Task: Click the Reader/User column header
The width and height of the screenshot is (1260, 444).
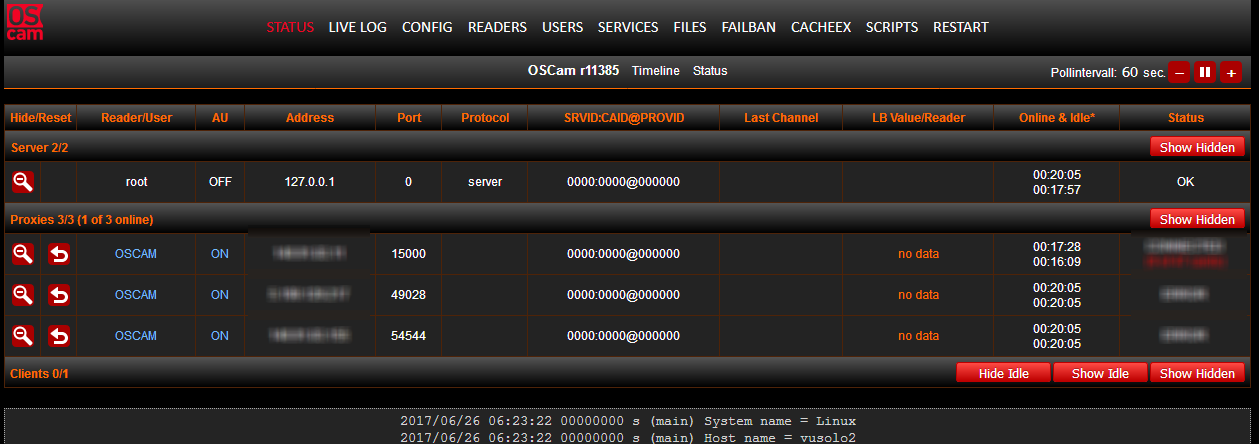Action: [136, 118]
